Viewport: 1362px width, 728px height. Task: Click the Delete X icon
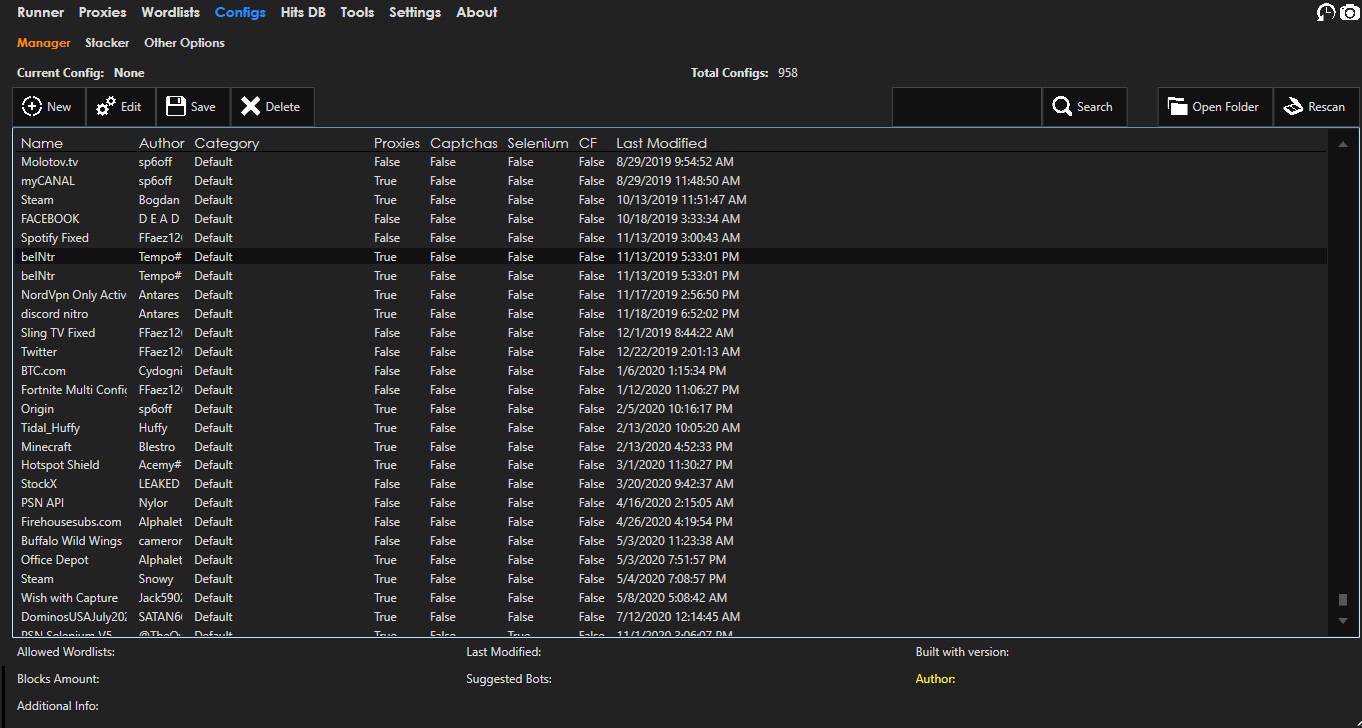(x=250, y=107)
